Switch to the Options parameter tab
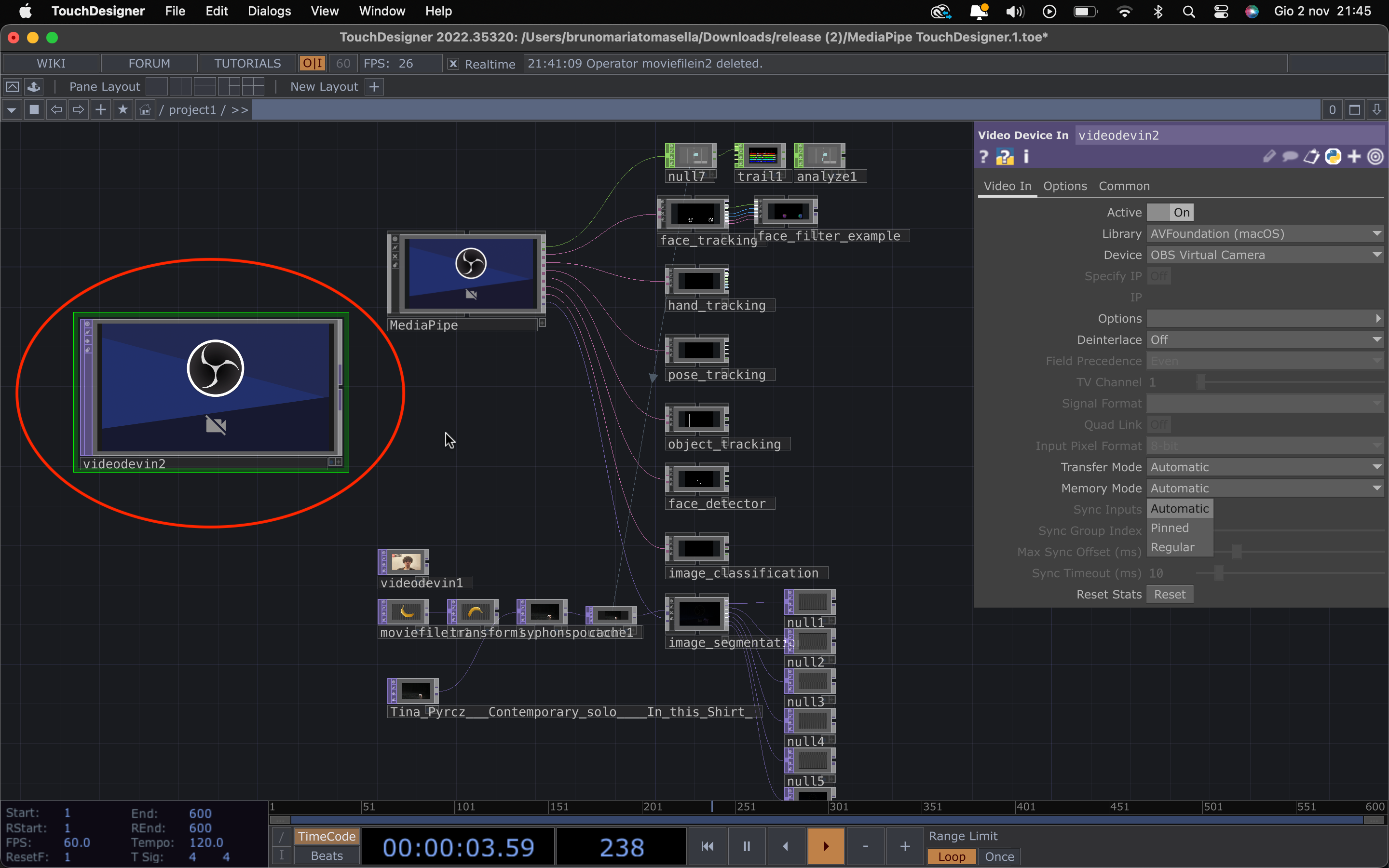 1065,186
